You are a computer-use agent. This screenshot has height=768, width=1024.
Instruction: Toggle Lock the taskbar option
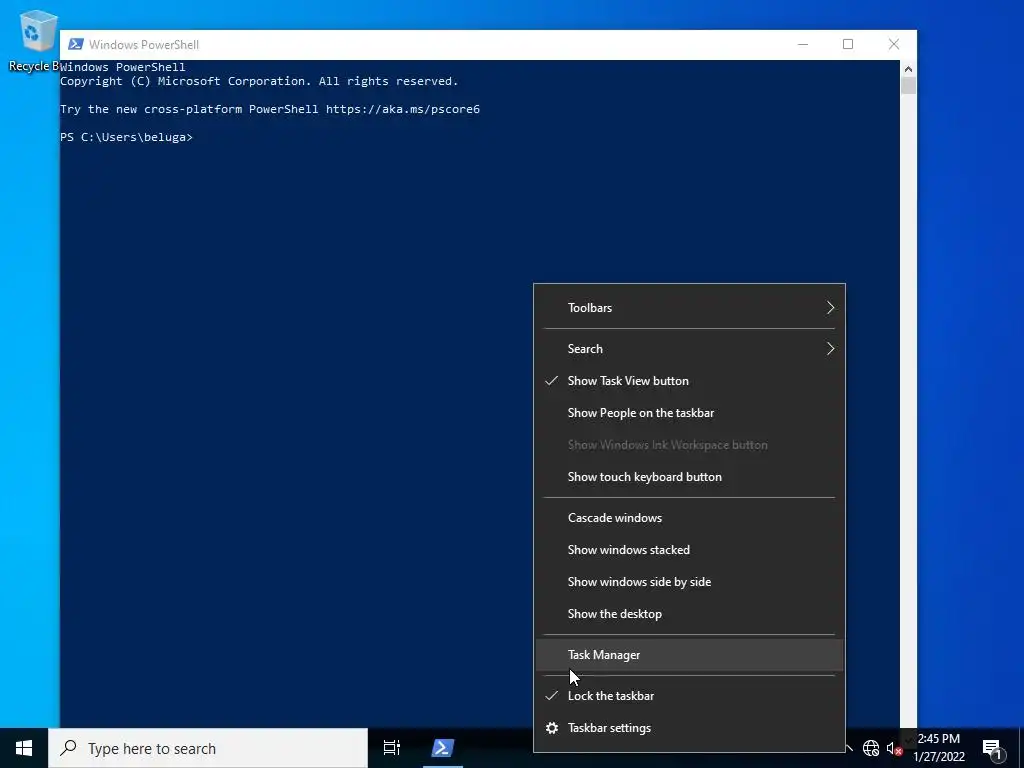(x=690, y=696)
